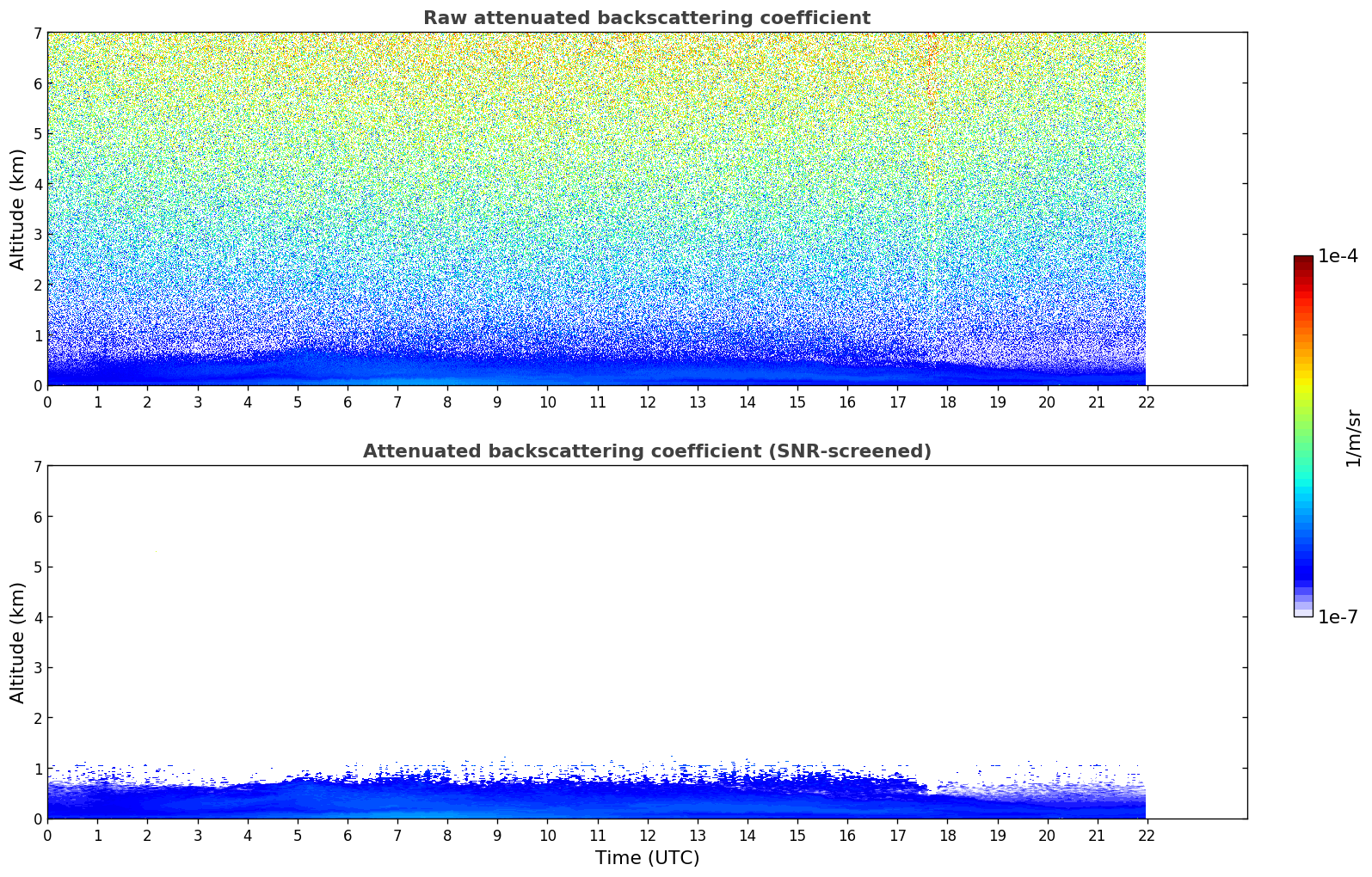Click the '1e-4' colorbar label
Image resolution: width=1372 pixels, height=877 pixels.
1338,256
